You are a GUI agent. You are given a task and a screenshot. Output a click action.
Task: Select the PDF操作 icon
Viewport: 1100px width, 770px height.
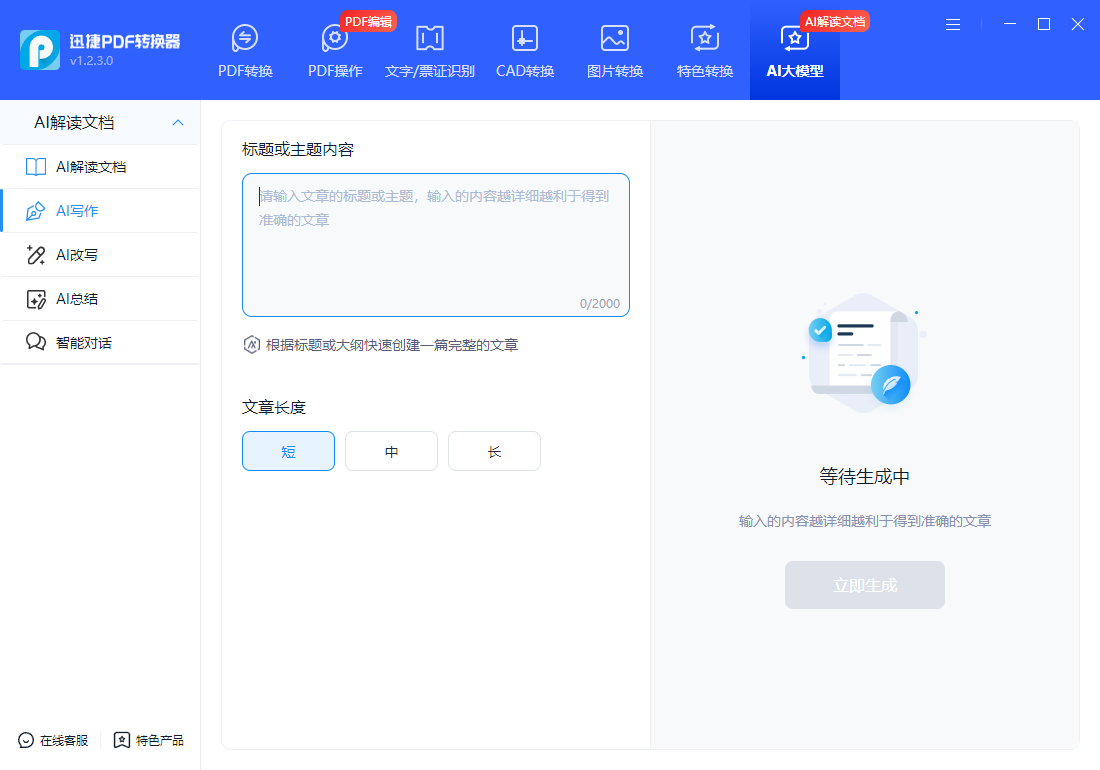pos(334,50)
